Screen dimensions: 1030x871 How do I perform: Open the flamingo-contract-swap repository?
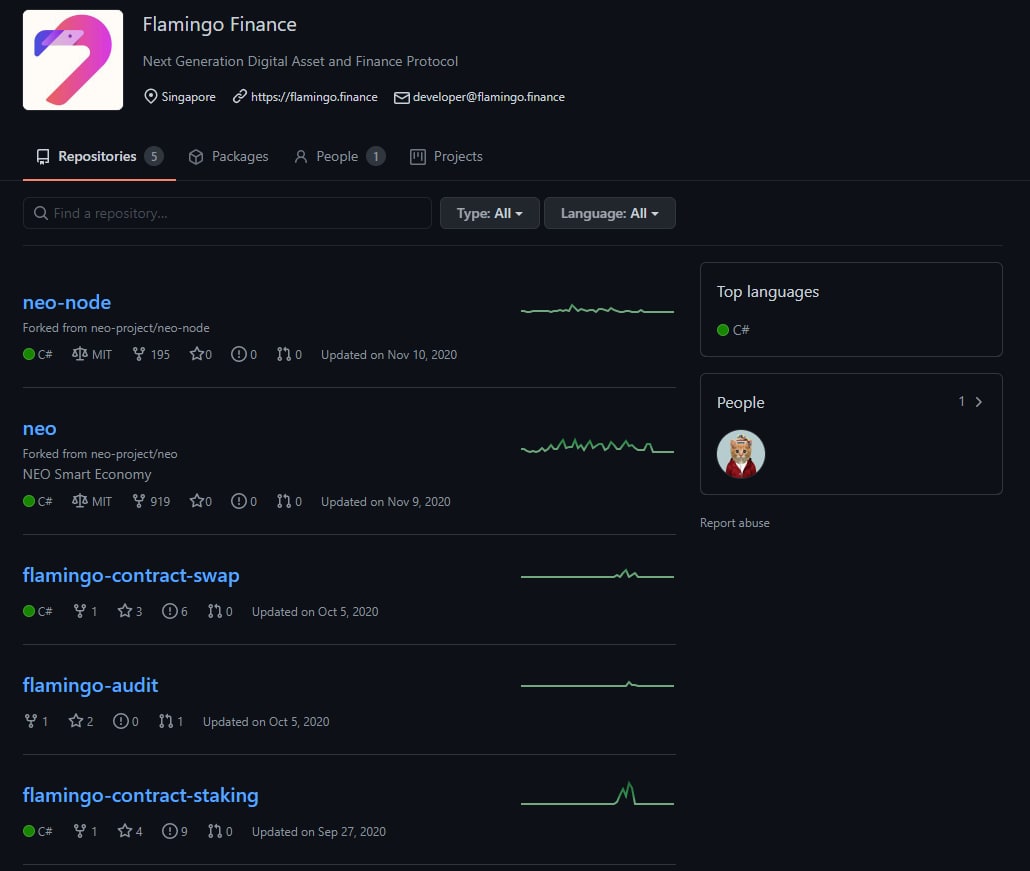[x=131, y=575]
